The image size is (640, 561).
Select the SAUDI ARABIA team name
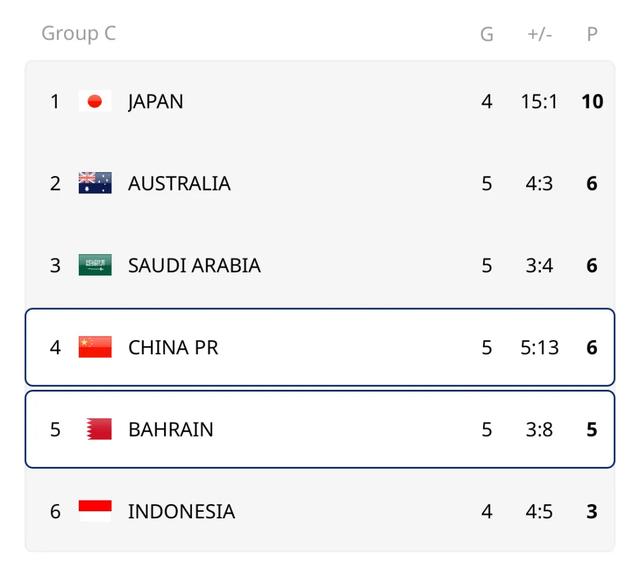[x=194, y=265]
